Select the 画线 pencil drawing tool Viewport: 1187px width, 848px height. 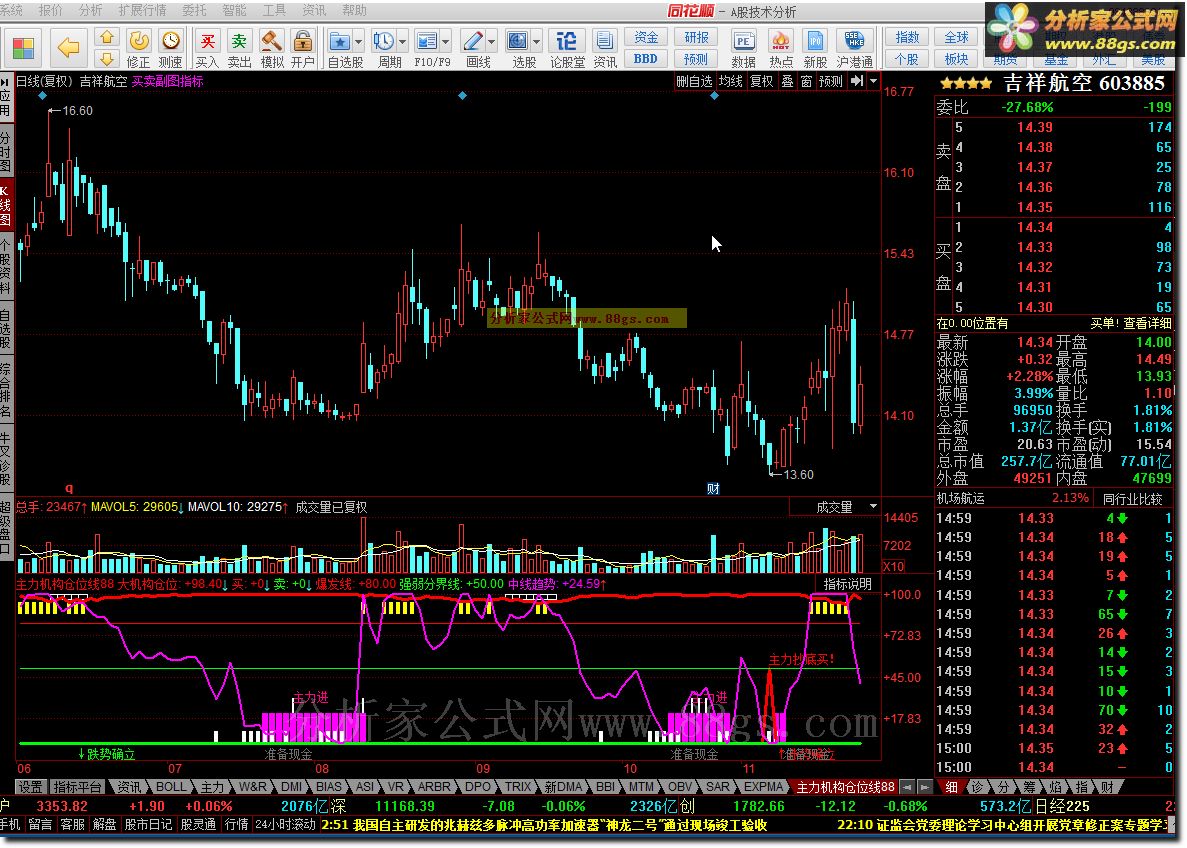coord(473,42)
